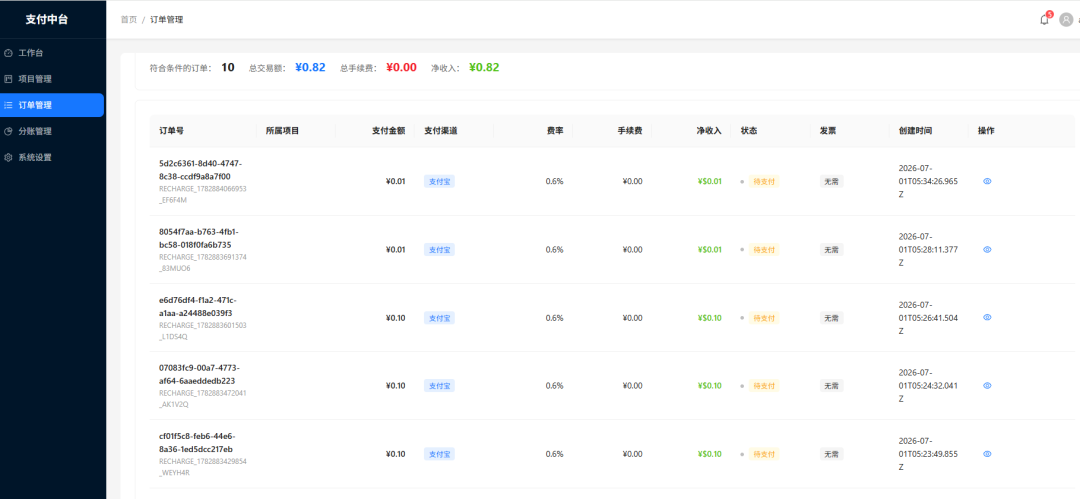Click timestamp 2026-07-01T05:26:41.504Z
Screen dimensions: 1080x499
[928, 318]
